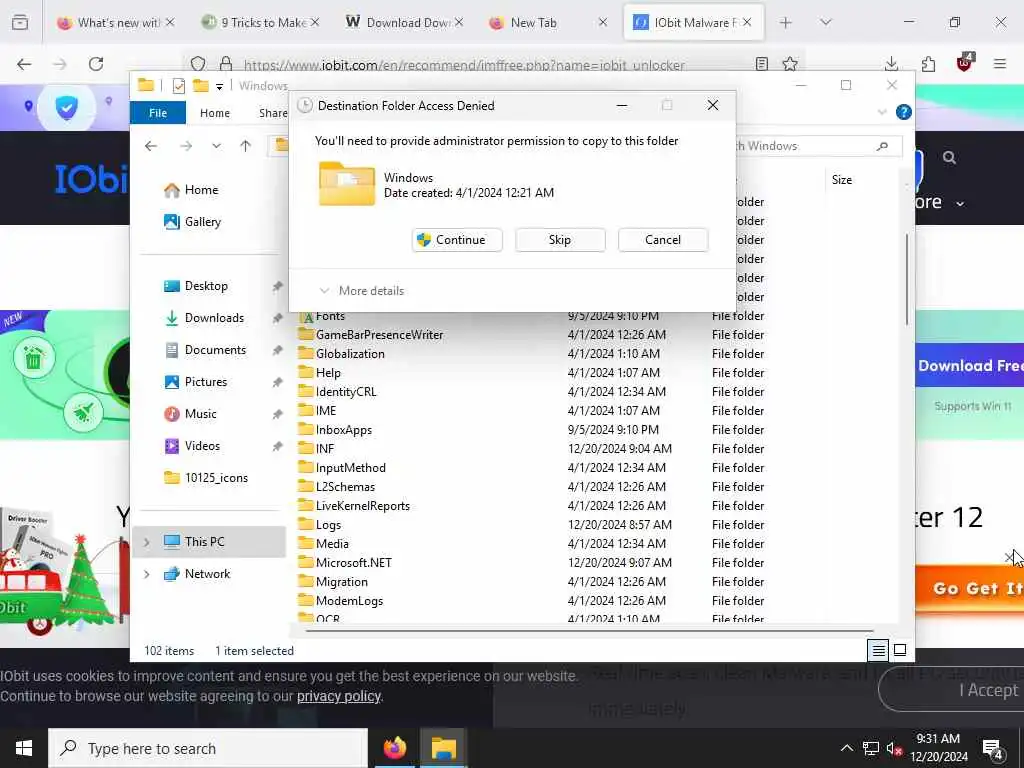Click properties checkmark icon in title bar

[x=178, y=86]
